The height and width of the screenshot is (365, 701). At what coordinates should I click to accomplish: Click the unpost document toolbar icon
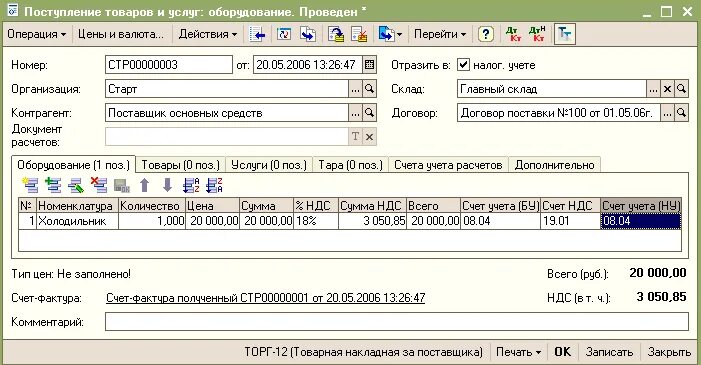click(x=359, y=34)
